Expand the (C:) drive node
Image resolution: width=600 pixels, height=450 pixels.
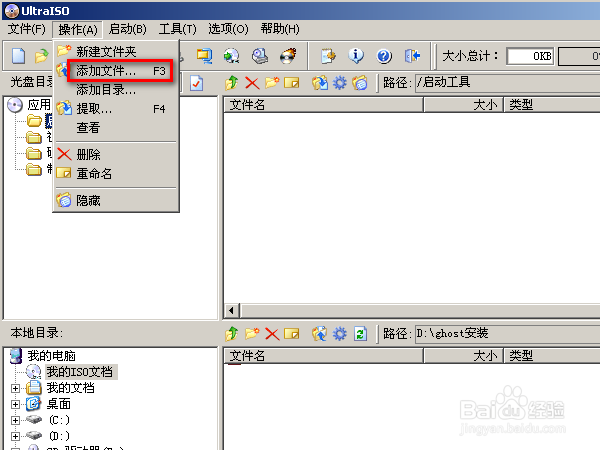pos(15,421)
